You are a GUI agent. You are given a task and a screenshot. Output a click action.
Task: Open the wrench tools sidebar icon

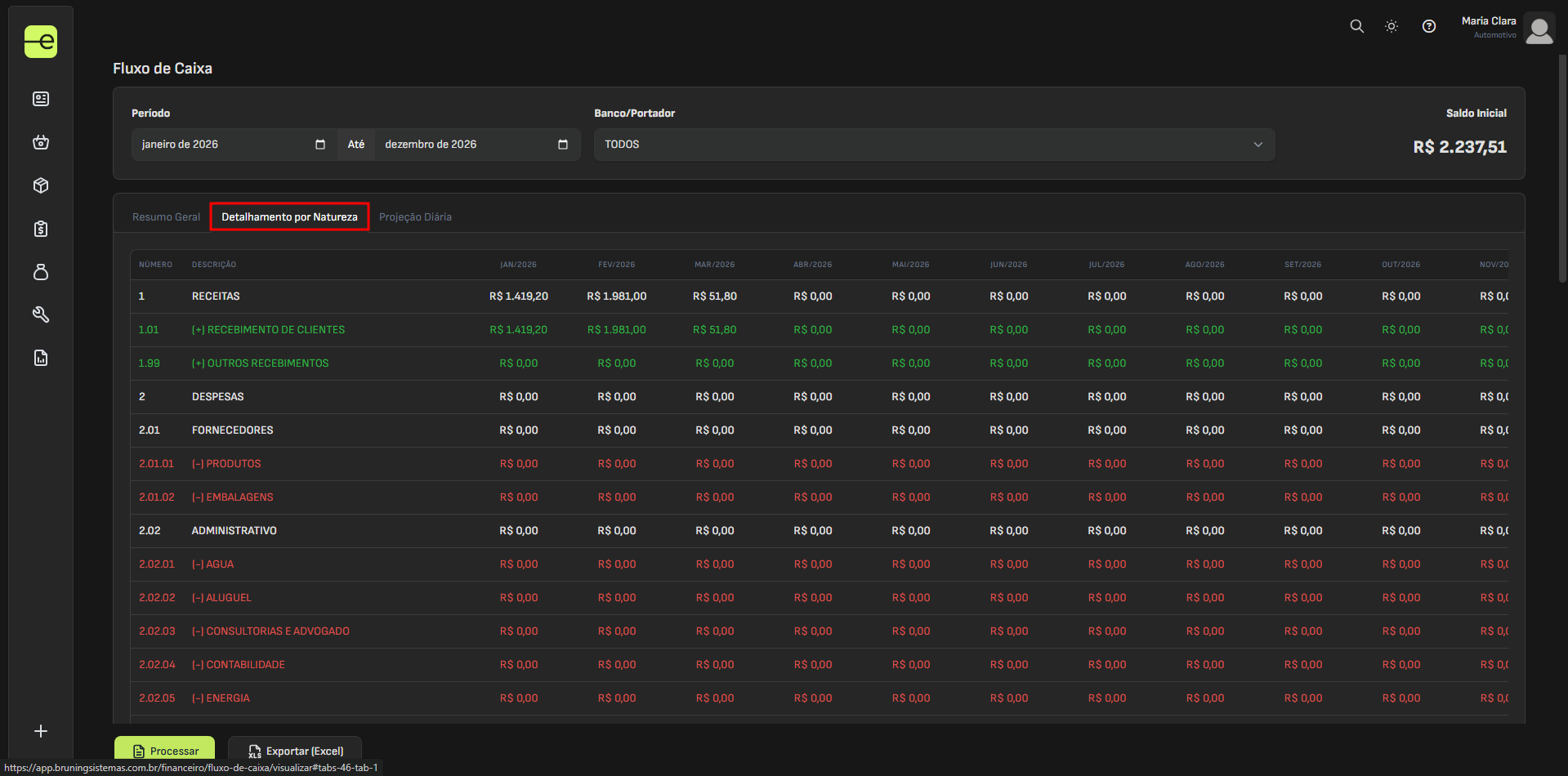[x=41, y=314]
